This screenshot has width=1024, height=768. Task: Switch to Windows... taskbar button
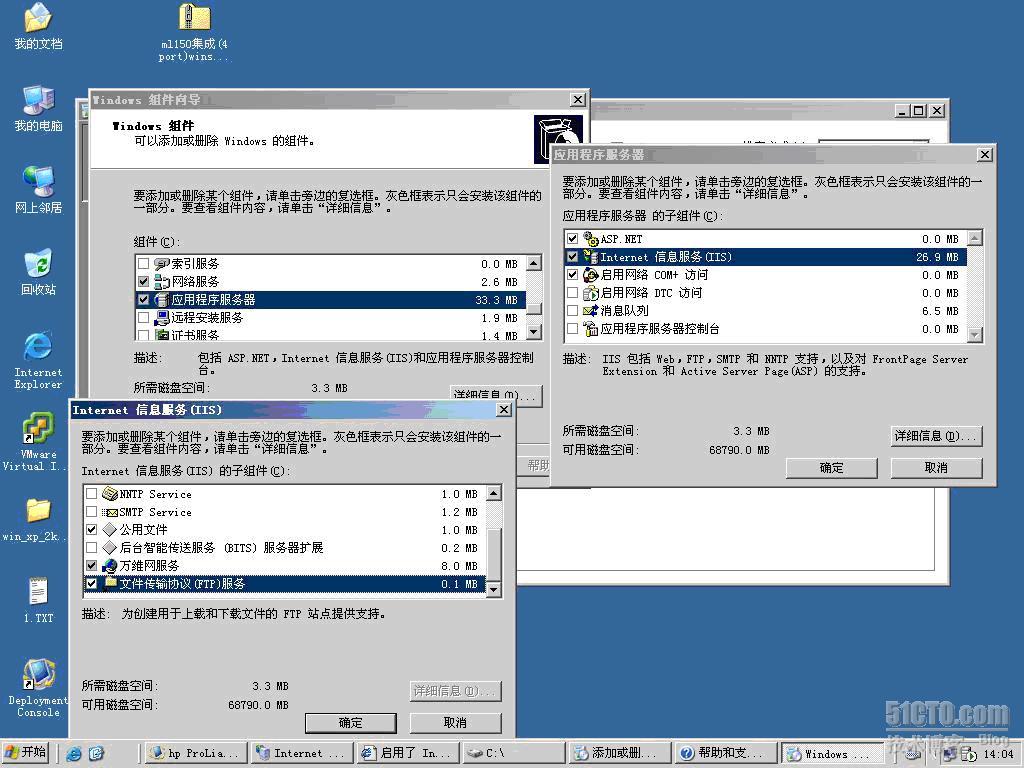(831, 753)
